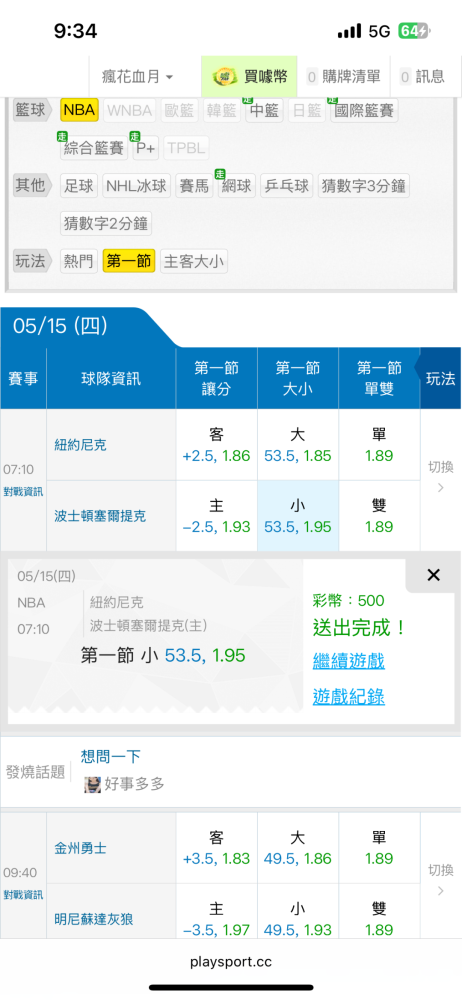Screen dimensions: 462x1000
Task: Open 猜數字3分鐘 game
Action: tap(363, 186)
